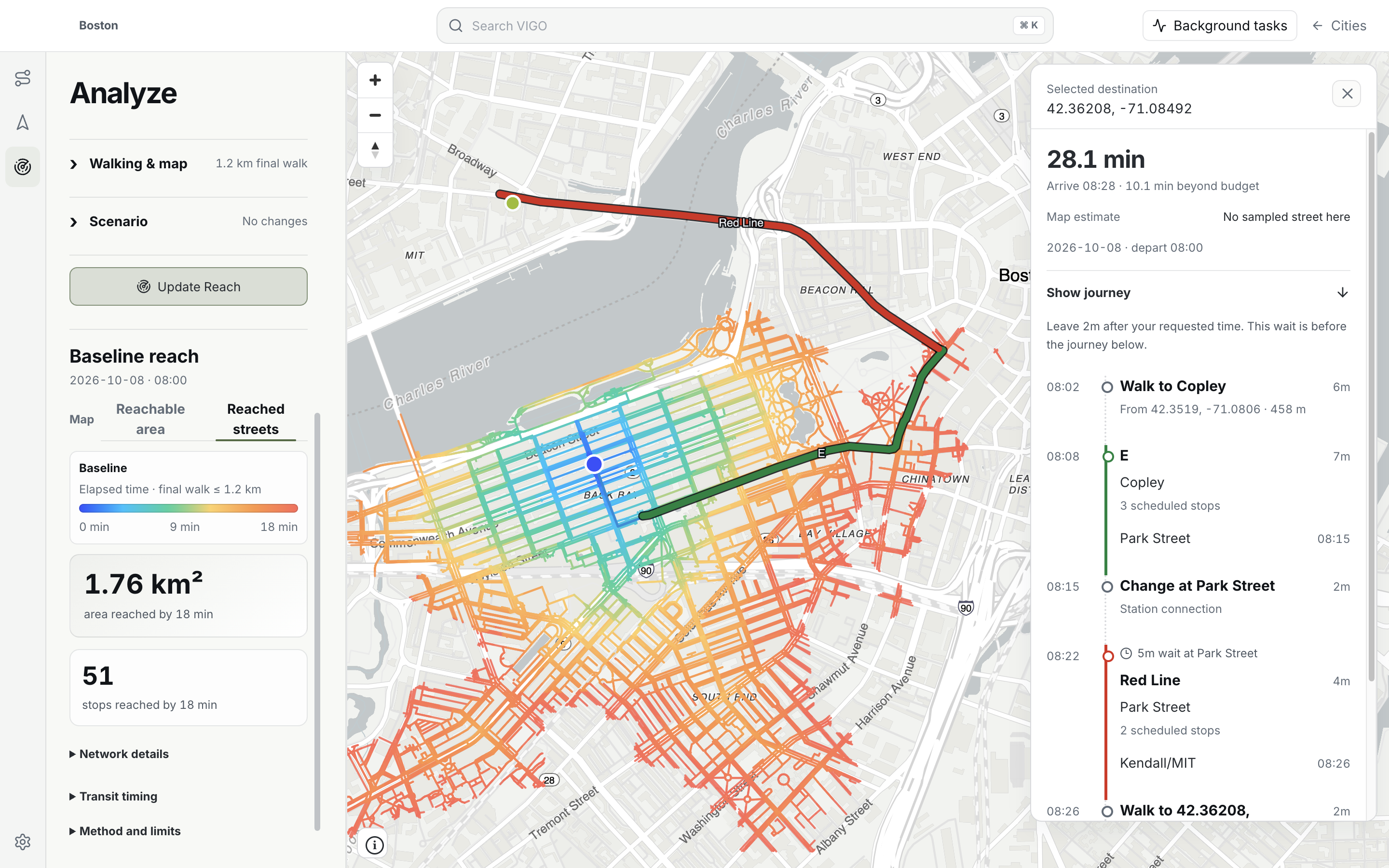1389x868 pixels.
Task: Close the selected destination panel
Action: pos(1347,94)
